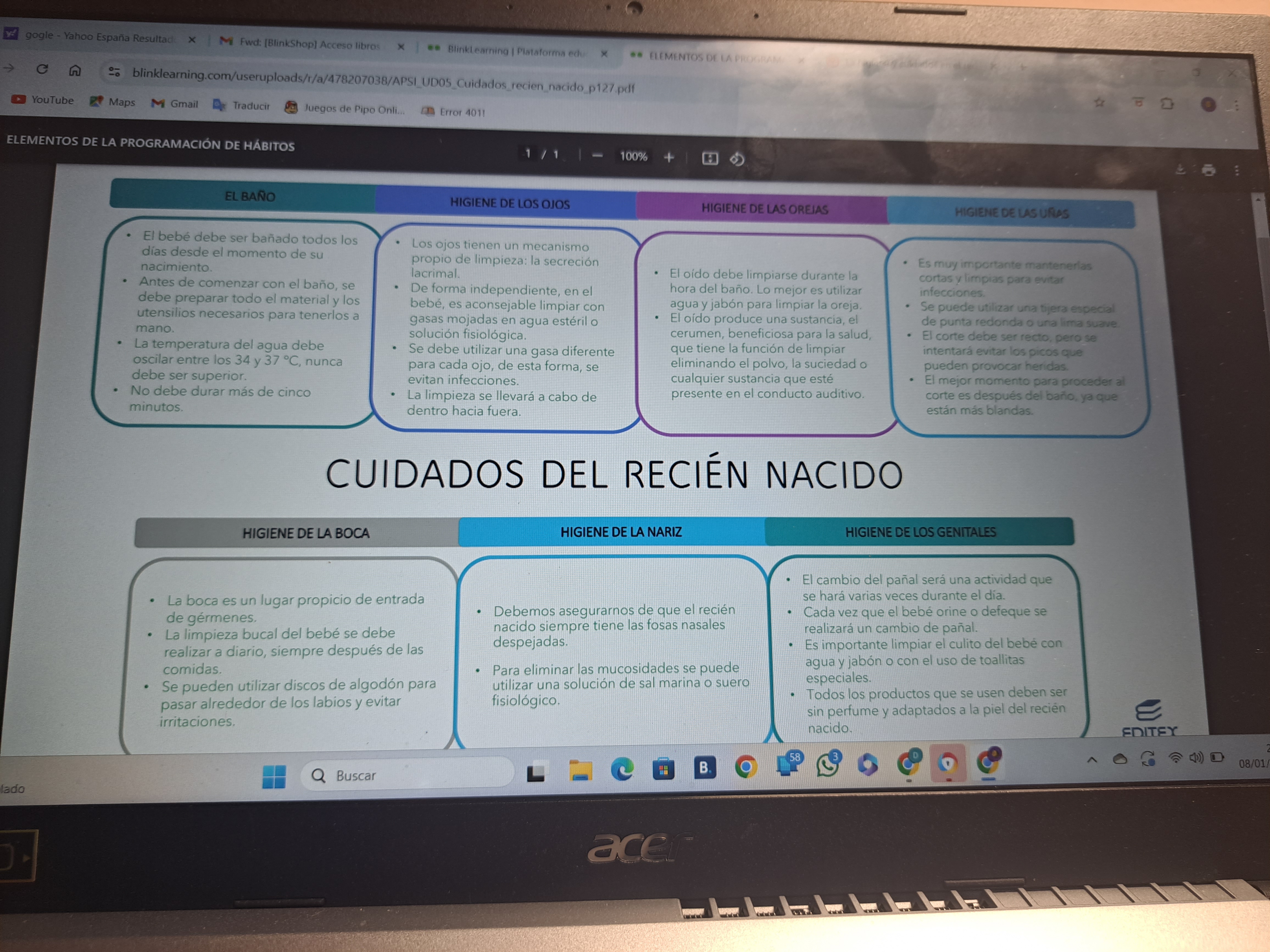Open the Error 401! bookmark

(453, 112)
